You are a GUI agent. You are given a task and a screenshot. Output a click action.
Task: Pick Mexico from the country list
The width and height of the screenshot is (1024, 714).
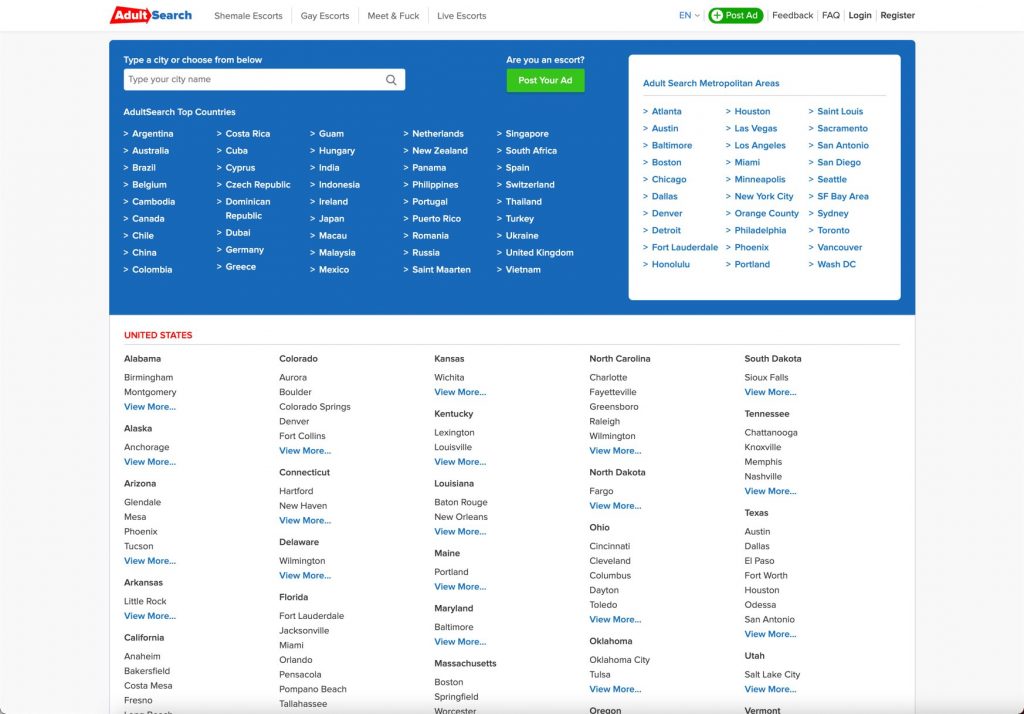pos(334,269)
